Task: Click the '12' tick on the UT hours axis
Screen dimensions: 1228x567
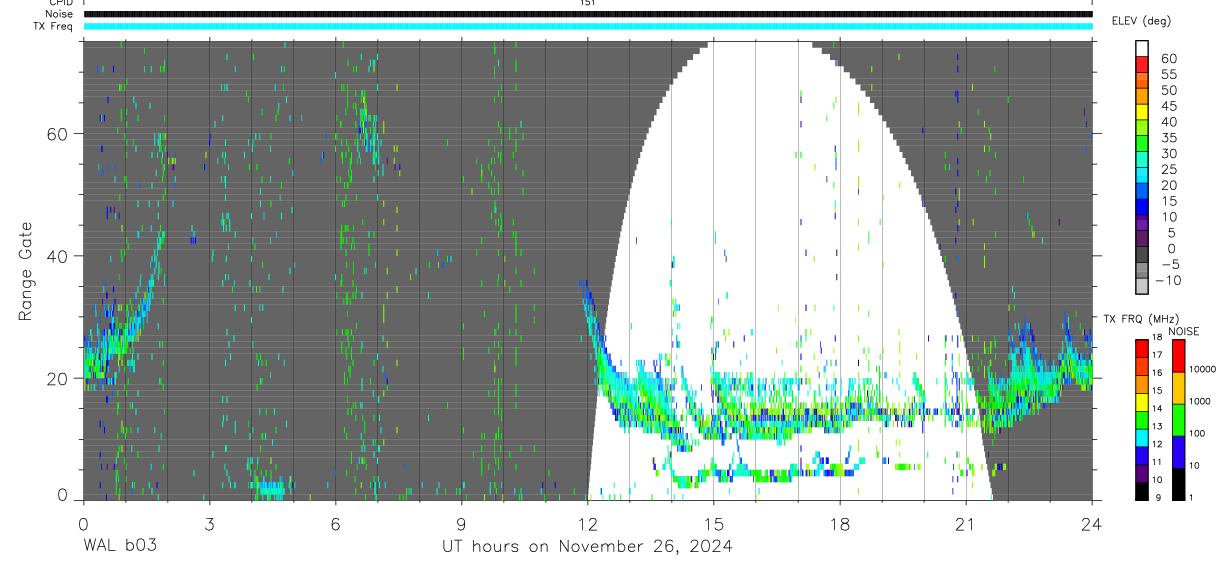Action: [x=587, y=523]
